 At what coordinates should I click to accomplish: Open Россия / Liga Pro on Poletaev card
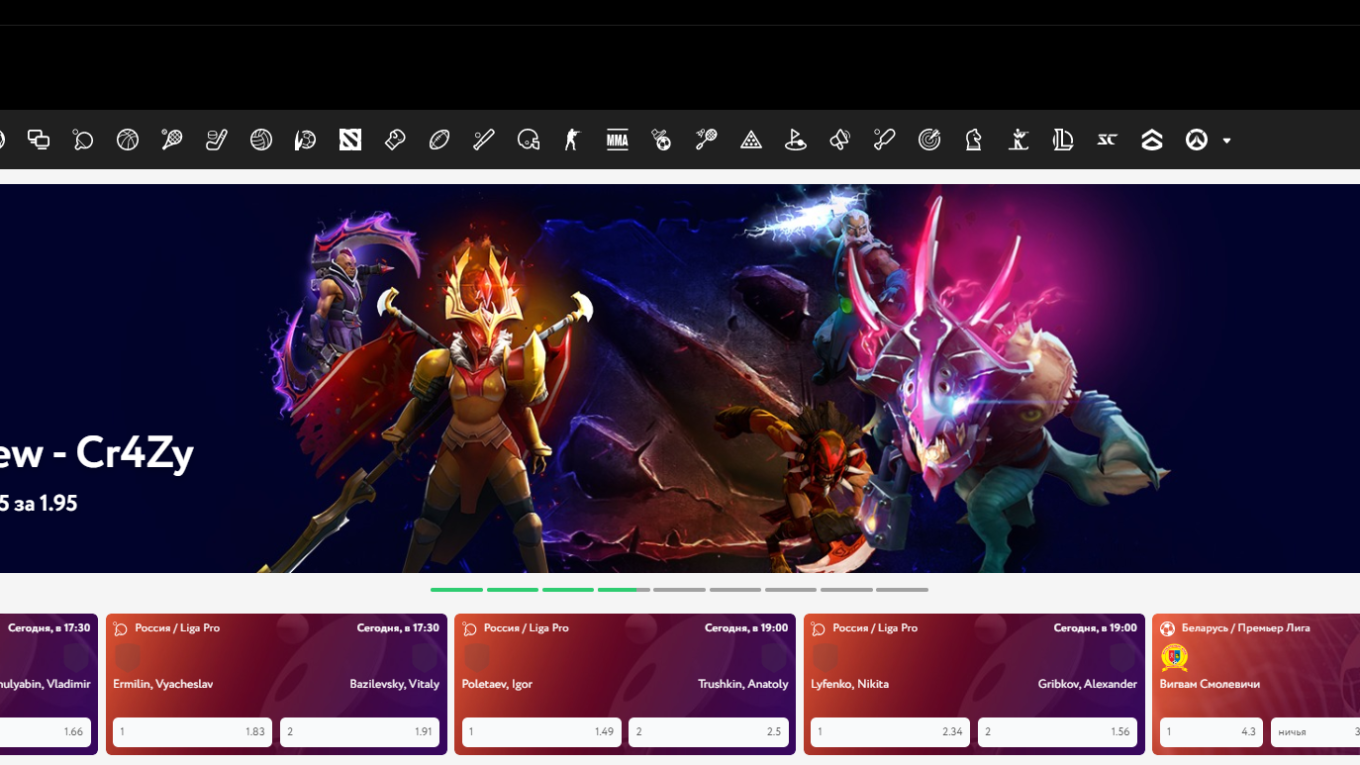click(x=526, y=628)
